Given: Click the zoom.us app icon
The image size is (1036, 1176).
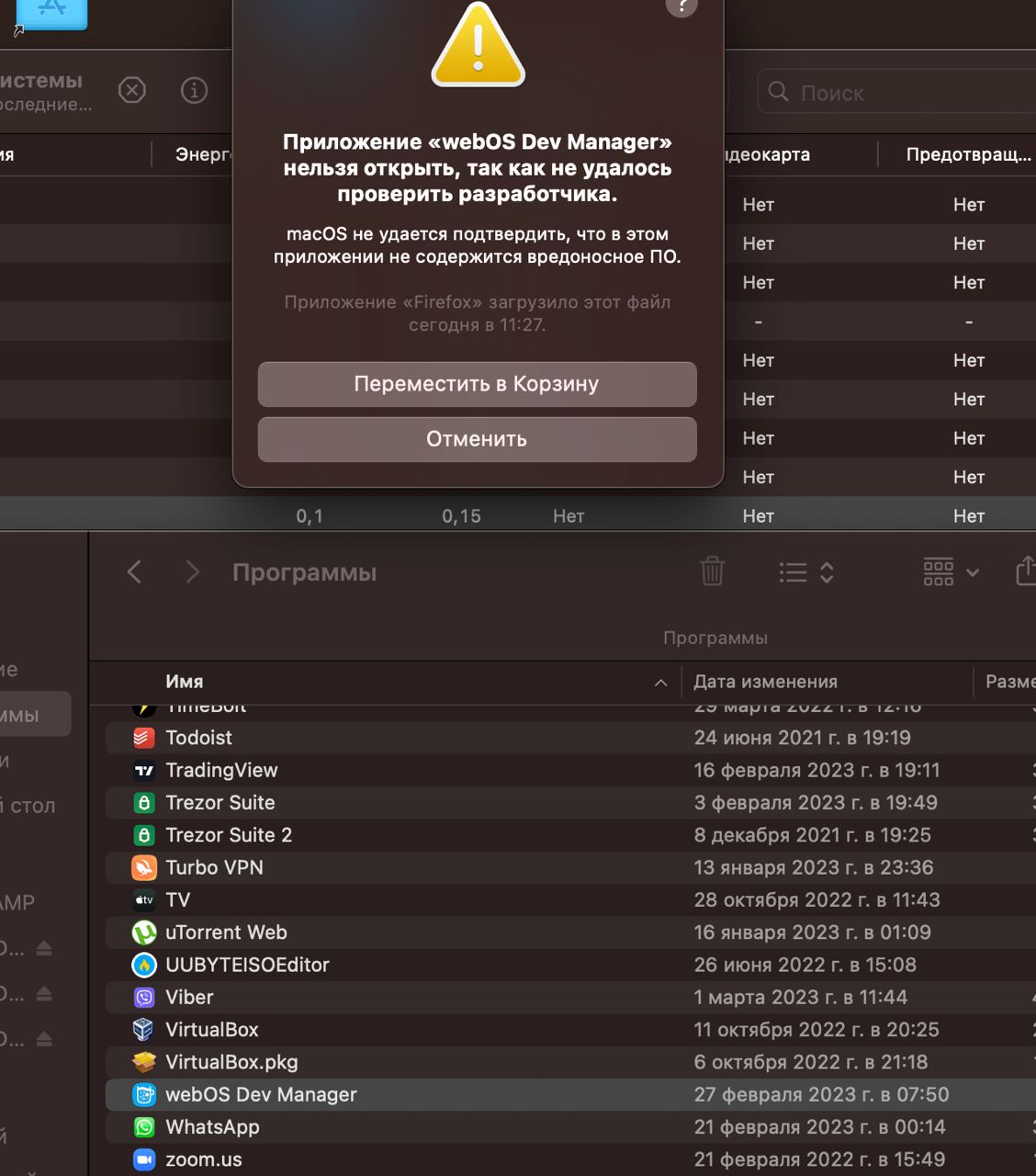Looking at the screenshot, I should [144, 1159].
